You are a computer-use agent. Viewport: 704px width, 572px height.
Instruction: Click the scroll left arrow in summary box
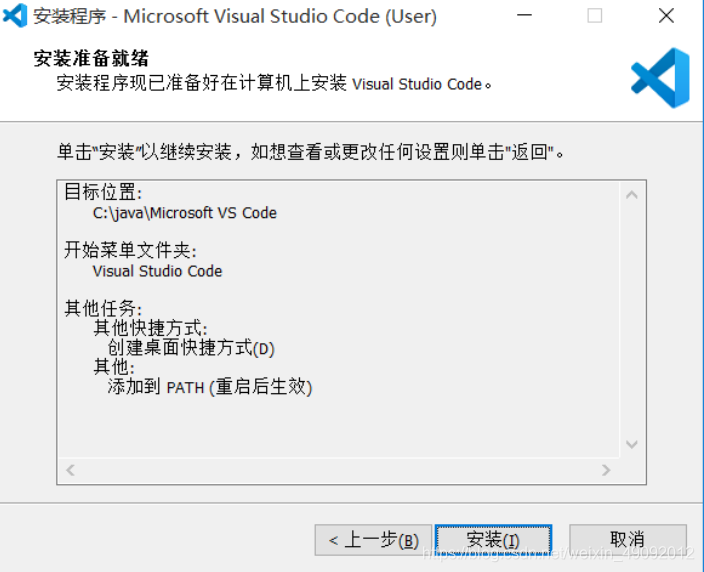pyautogui.click(x=70, y=470)
